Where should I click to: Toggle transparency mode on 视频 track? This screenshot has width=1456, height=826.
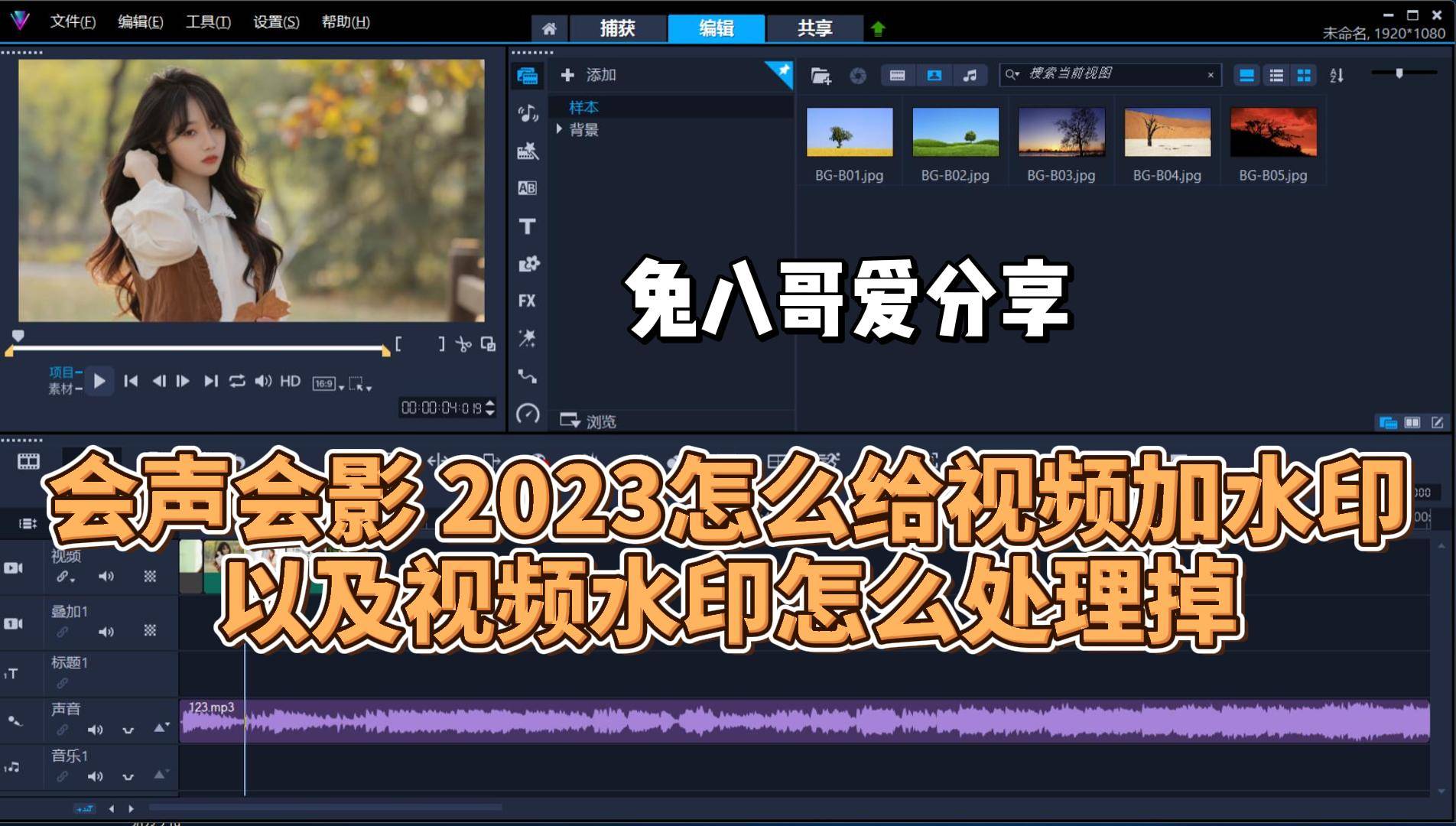150,576
